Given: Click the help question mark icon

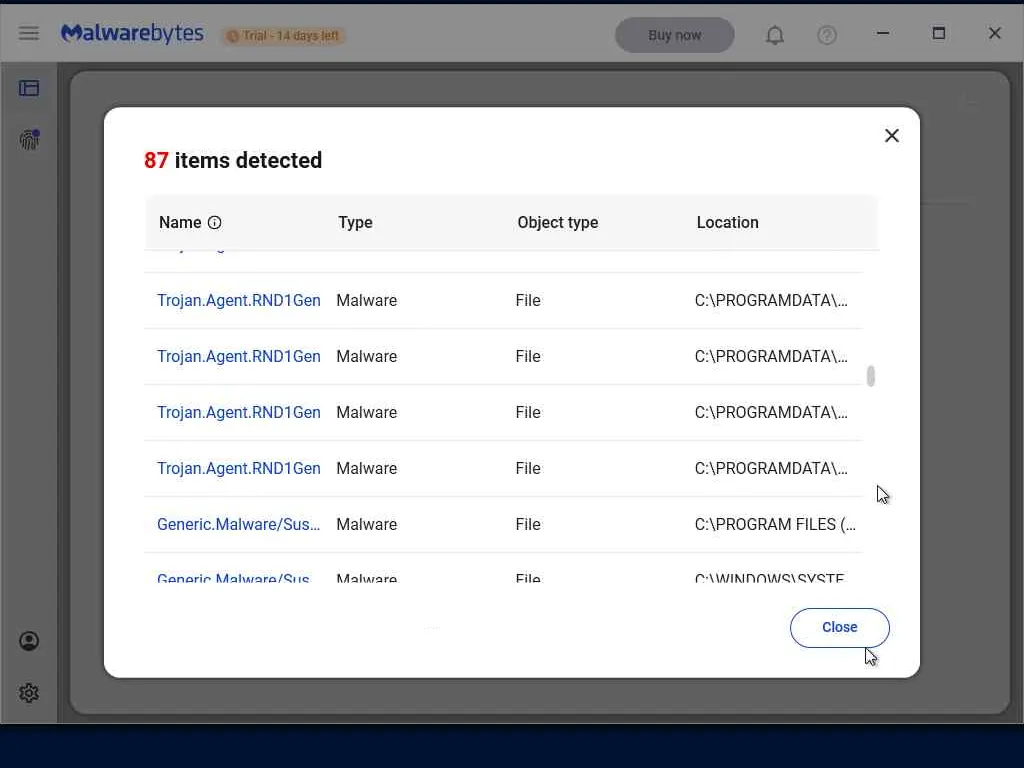Looking at the screenshot, I should [x=827, y=35].
